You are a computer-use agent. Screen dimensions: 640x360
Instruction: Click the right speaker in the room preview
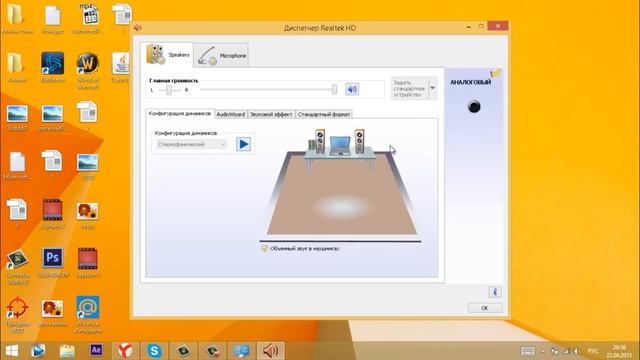click(359, 141)
